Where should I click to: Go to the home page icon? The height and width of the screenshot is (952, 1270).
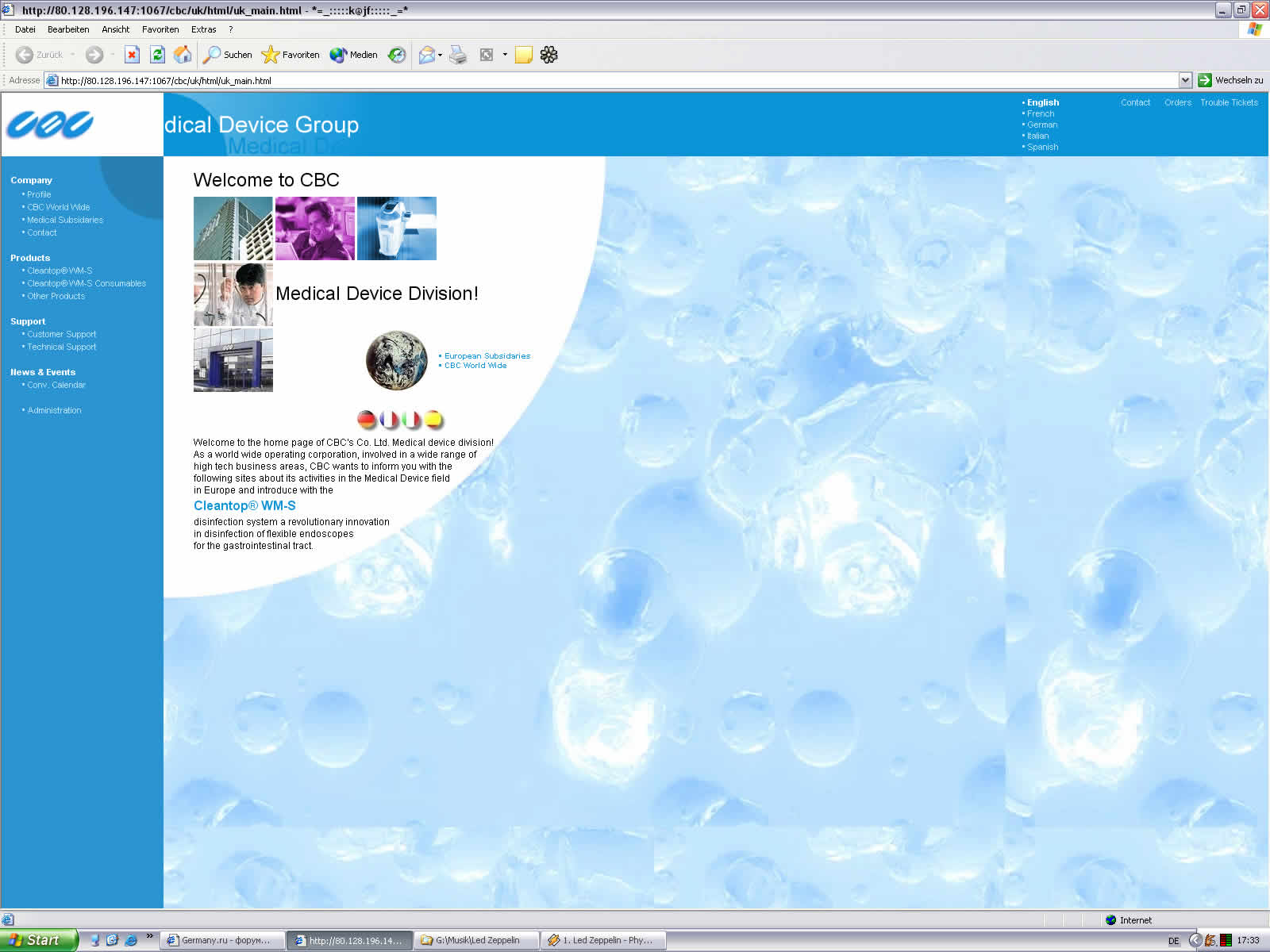click(183, 55)
